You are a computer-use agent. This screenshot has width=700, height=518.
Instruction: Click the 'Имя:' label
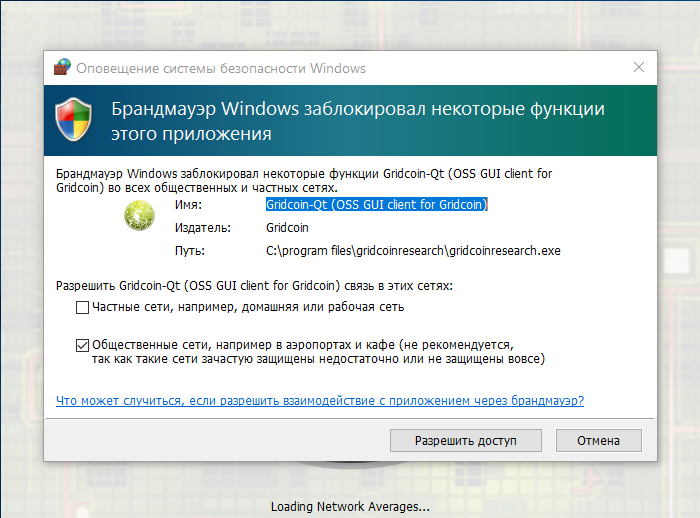188,204
